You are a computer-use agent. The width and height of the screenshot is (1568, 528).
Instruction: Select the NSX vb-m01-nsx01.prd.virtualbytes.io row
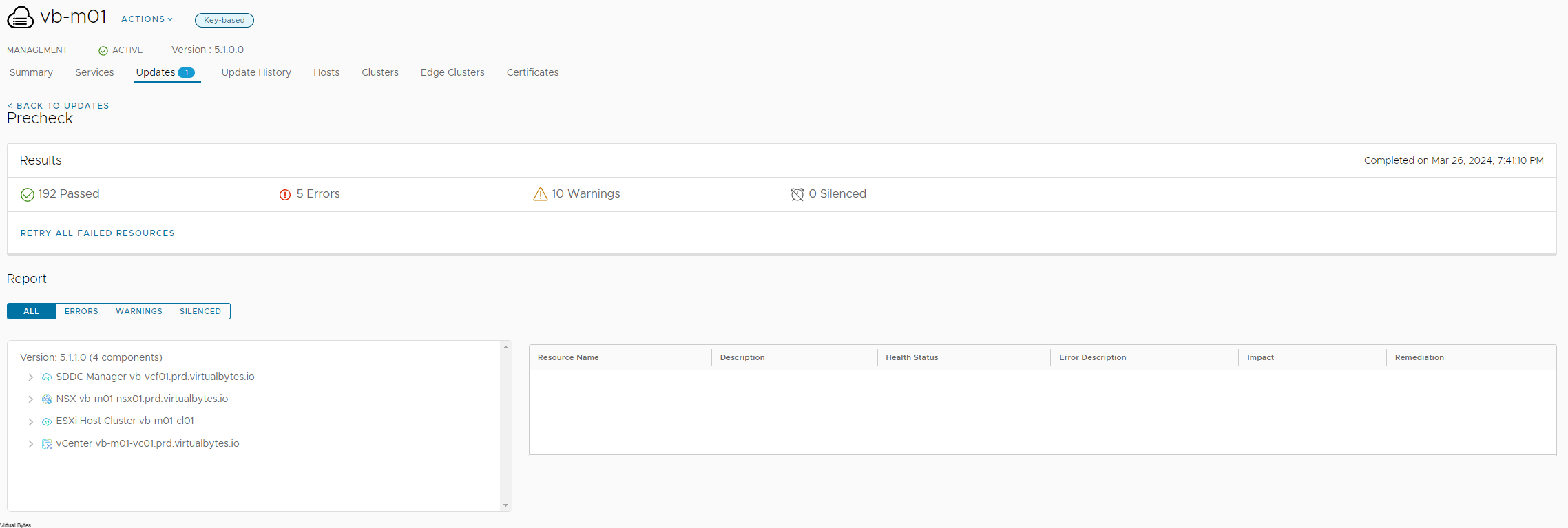(142, 399)
